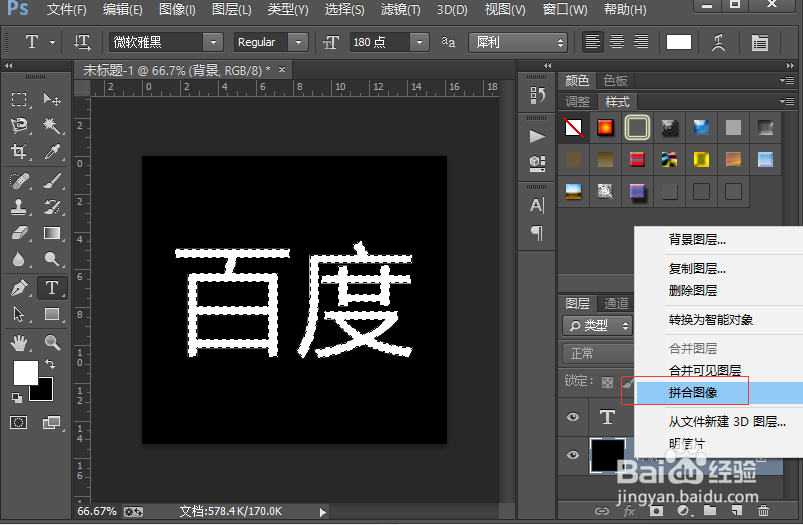Hide the background layer visibility eye
The height and width of the screenshot is (525, 803).
coord(573,455)
